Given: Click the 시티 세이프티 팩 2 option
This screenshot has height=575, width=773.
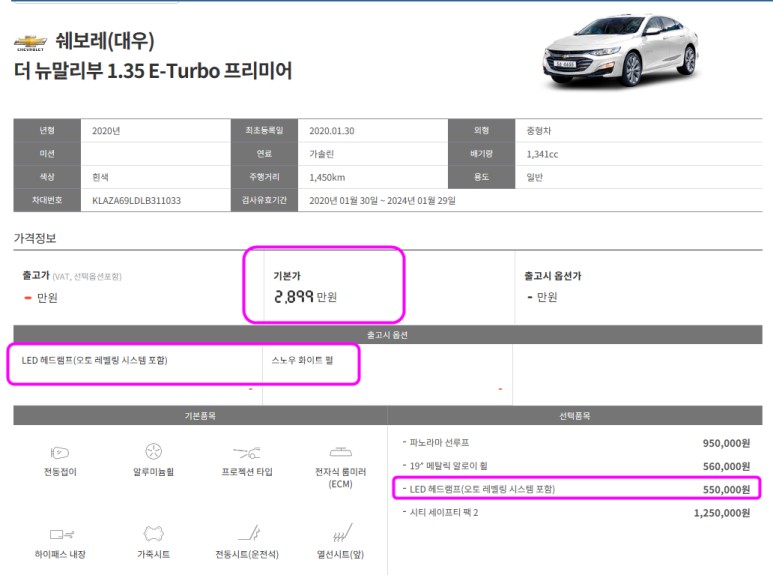Looking at the screenshot, I should (576, 513).
